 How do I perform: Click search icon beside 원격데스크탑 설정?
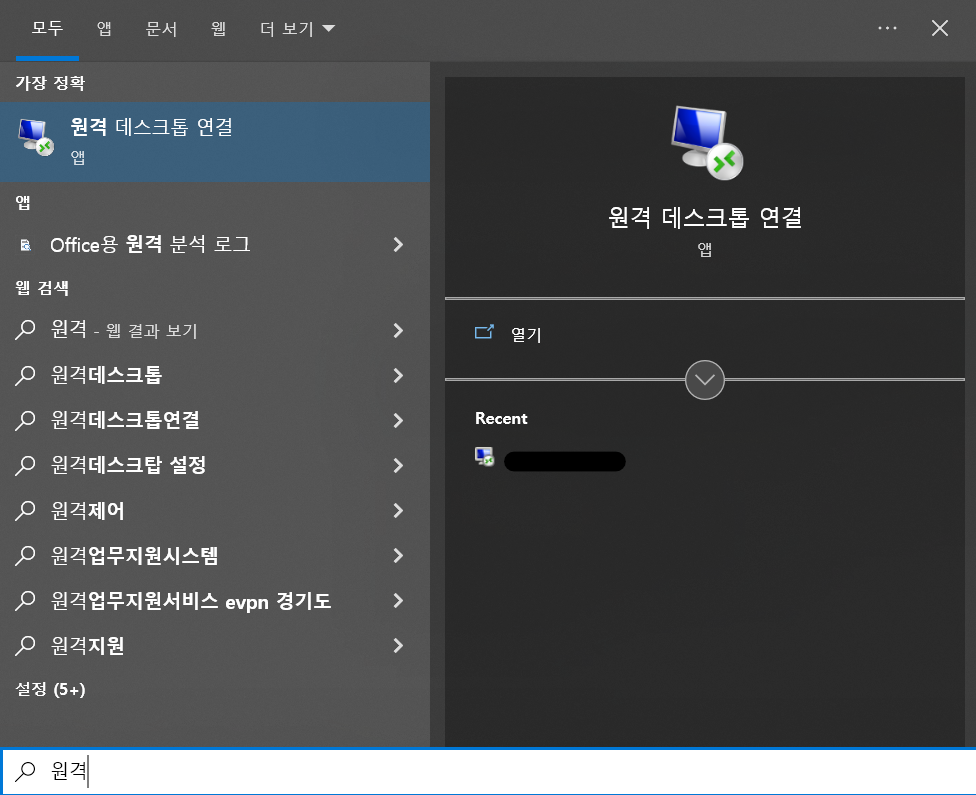[x=25, y=465]
